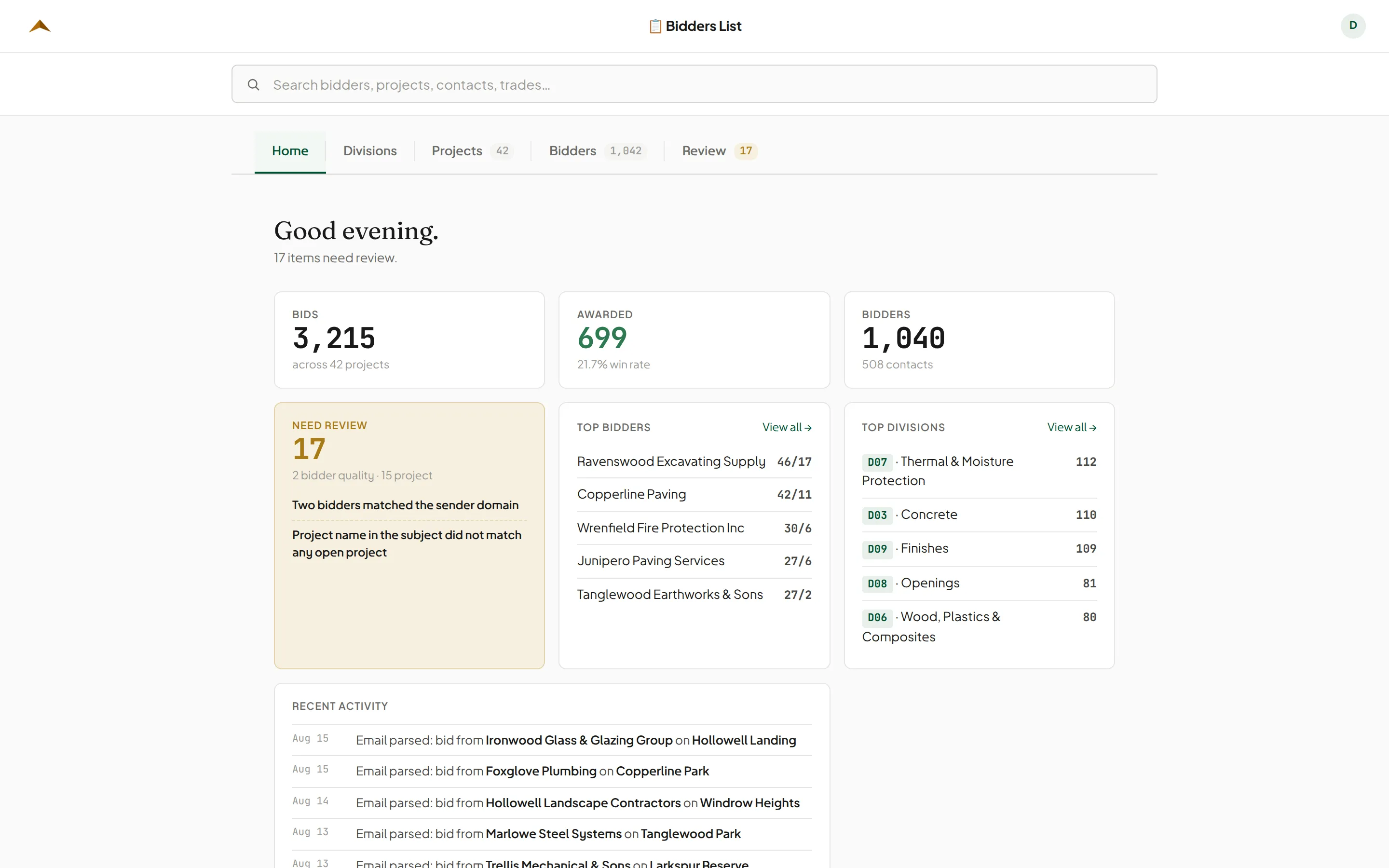
Task: Open the Review tab
Action: [720, 151]
